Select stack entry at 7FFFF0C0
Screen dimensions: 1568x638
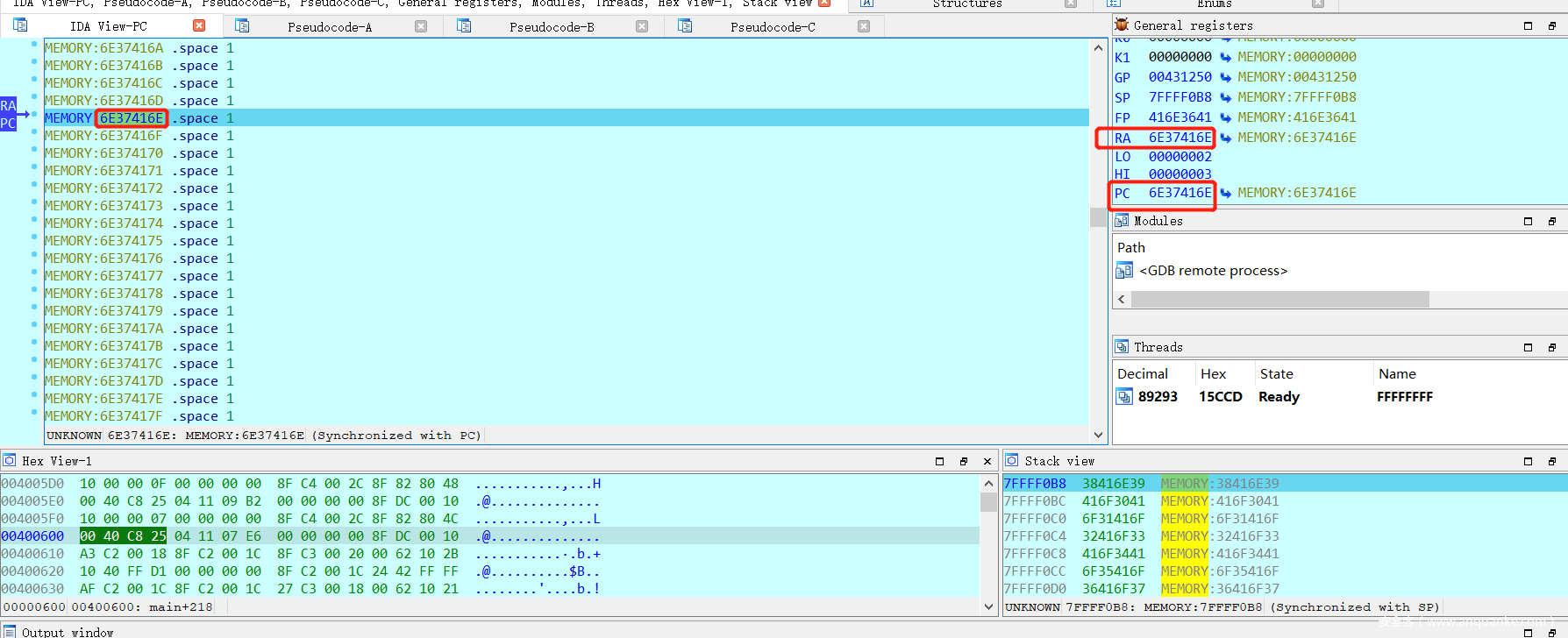tap(1035, 519)
